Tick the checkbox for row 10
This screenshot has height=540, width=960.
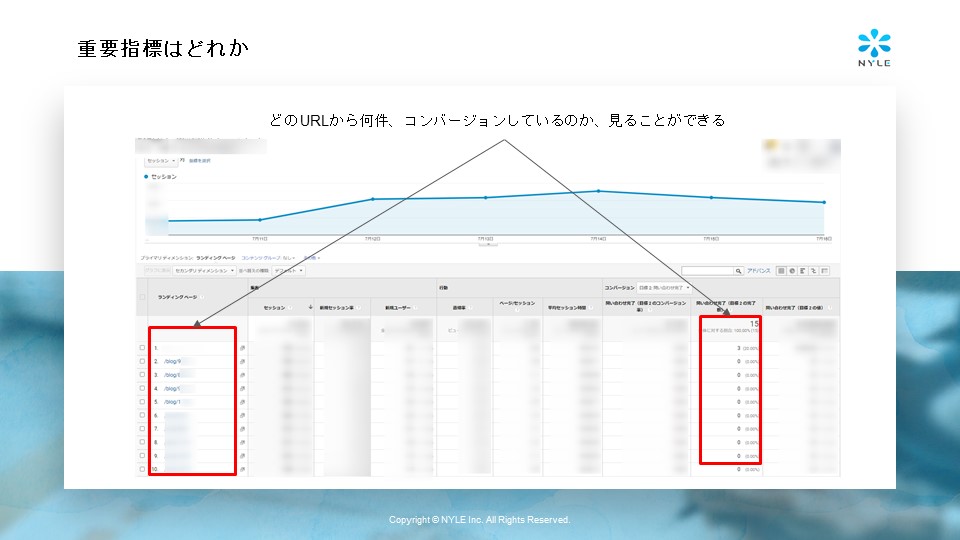click(142, 469)
